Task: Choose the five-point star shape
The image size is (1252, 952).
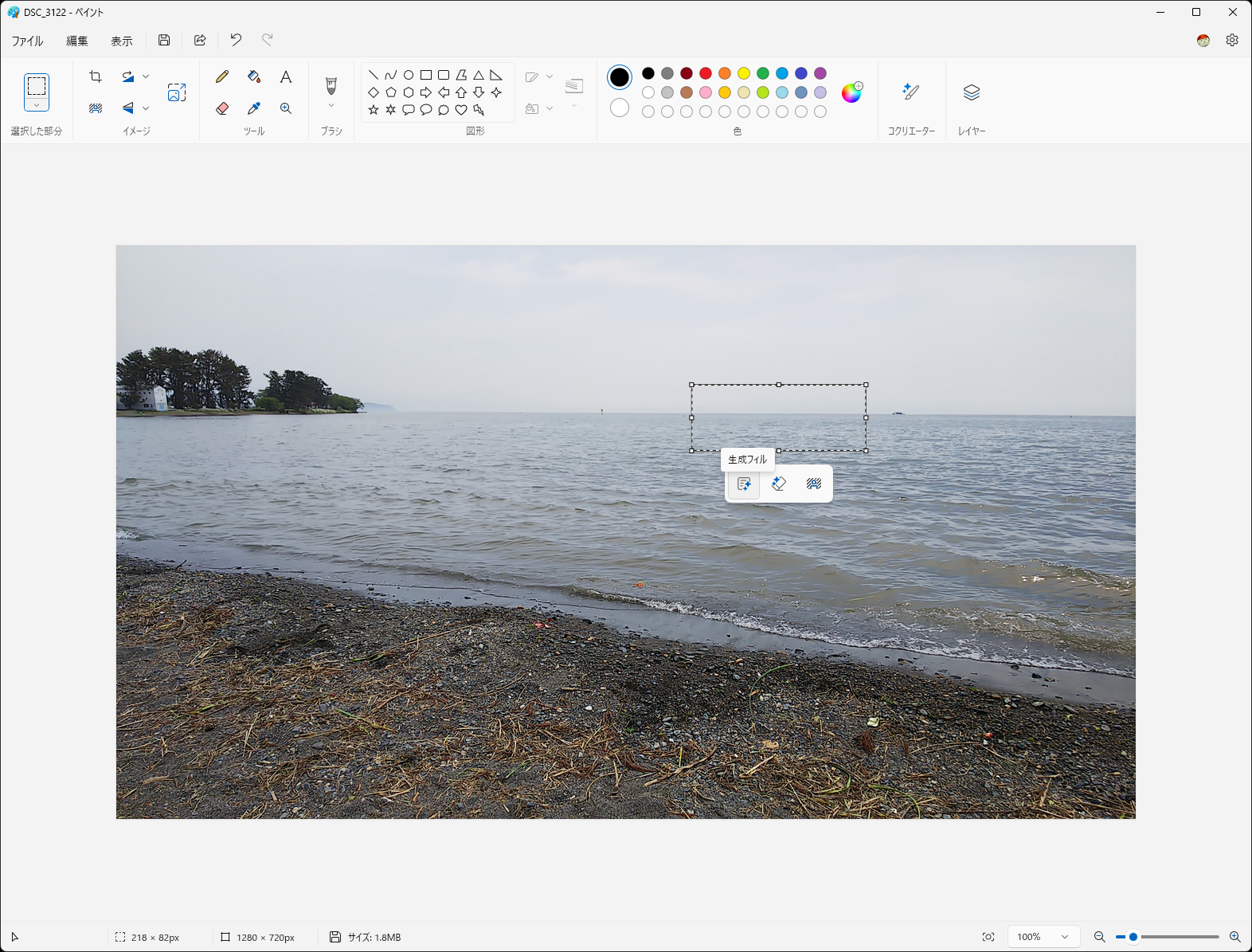Action: click(374, 110)
